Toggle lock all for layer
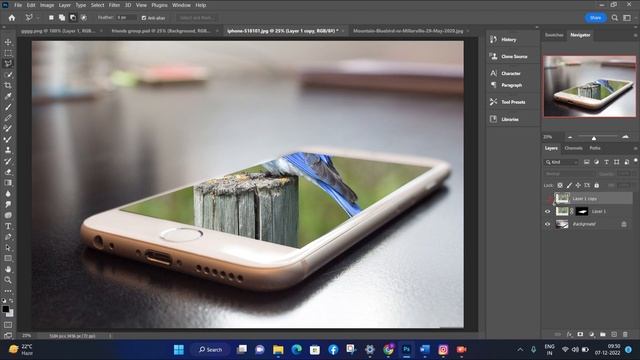 597,185
